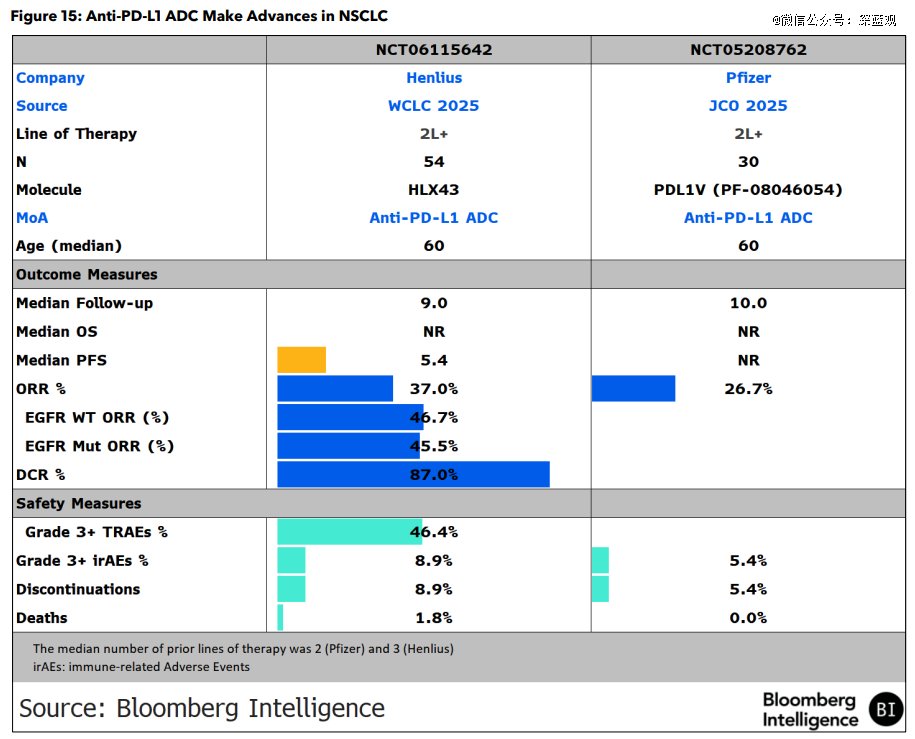Click the PDL1V (PF-08046054) molecule cell
915x739 pixels.
[x=748, y=190]
